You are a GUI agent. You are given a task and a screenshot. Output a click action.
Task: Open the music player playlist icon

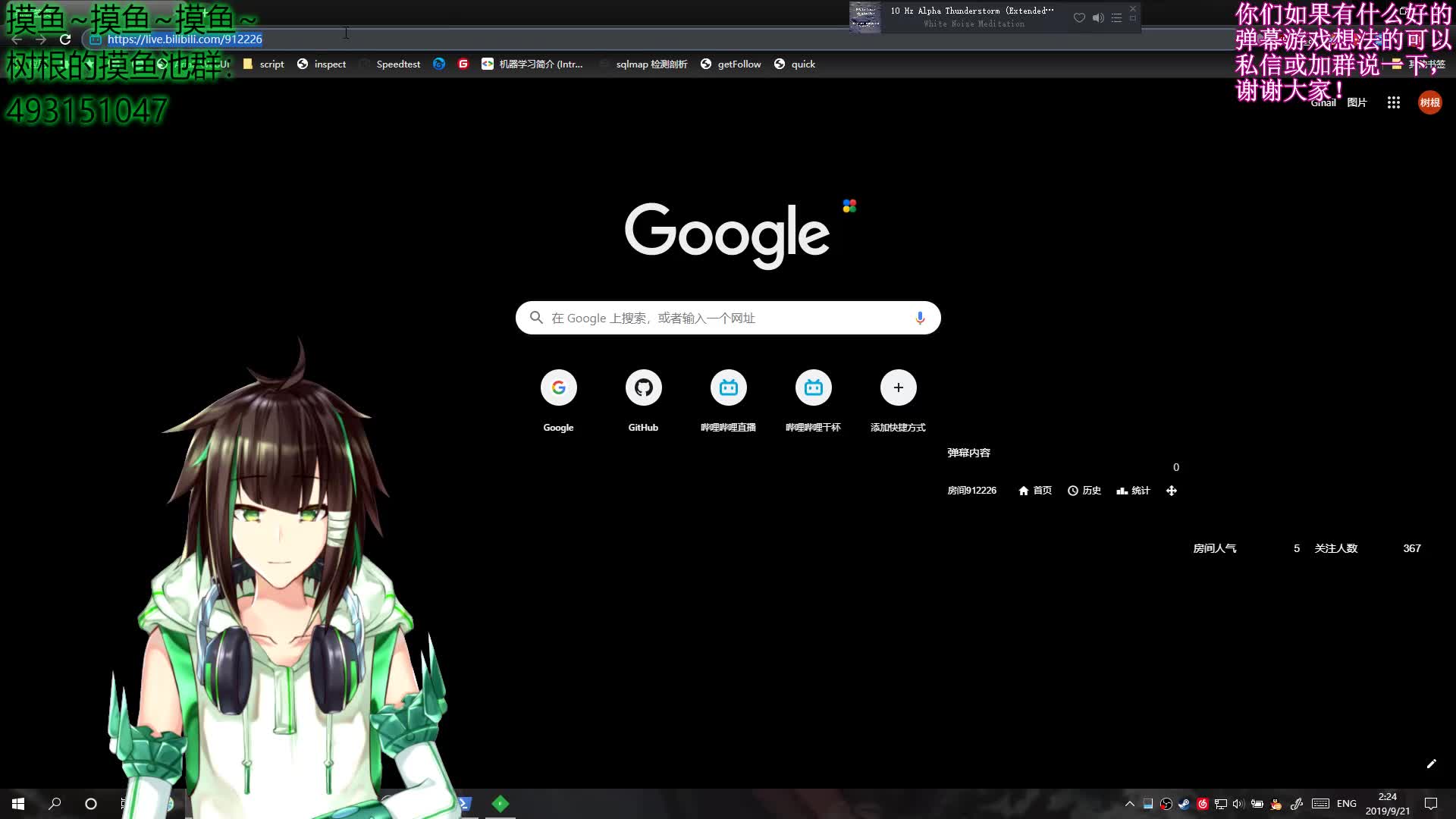point(1116,17)
